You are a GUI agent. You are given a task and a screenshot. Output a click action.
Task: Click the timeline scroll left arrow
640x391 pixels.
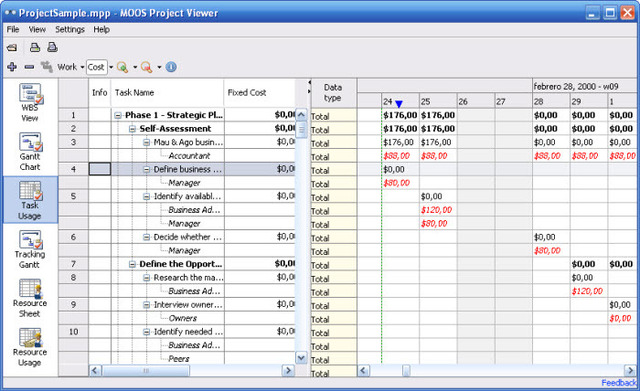(x=363, y=371)
